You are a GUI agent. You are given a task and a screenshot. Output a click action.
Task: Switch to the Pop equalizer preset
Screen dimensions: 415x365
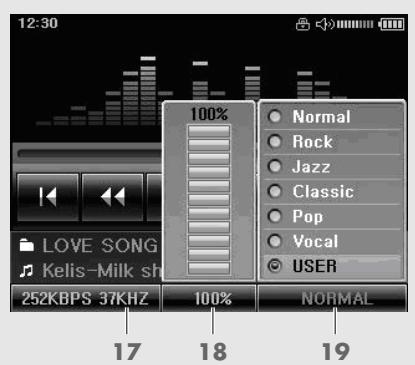point(333,217)
